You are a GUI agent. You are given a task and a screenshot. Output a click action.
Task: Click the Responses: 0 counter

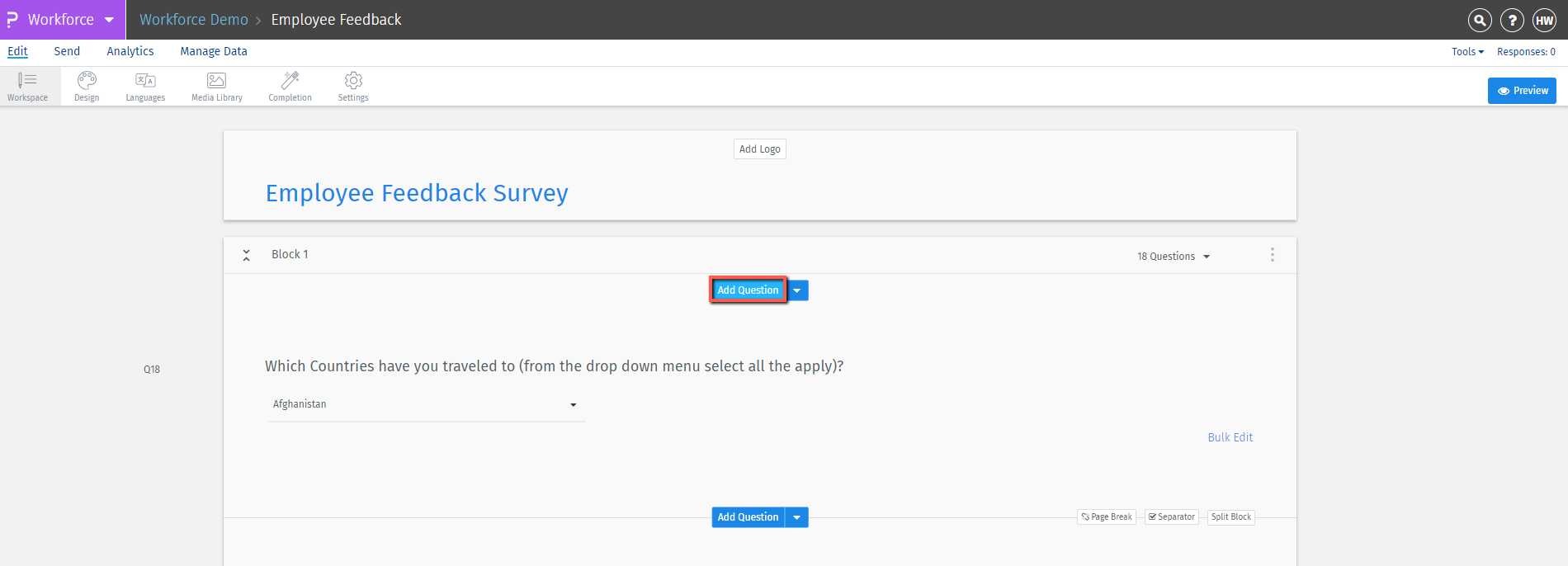point(1526,51)
